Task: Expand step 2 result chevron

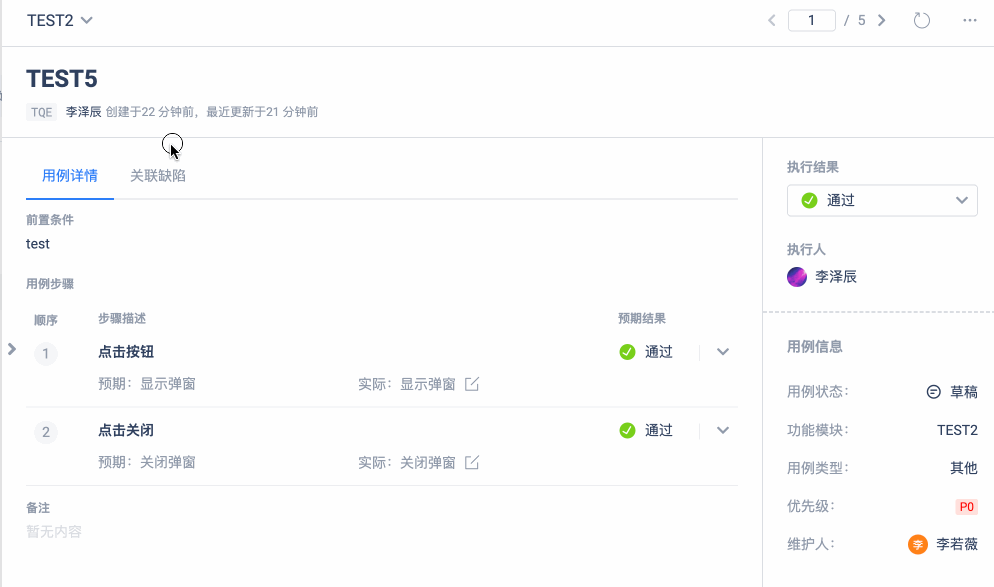Action: click(723, 430)
